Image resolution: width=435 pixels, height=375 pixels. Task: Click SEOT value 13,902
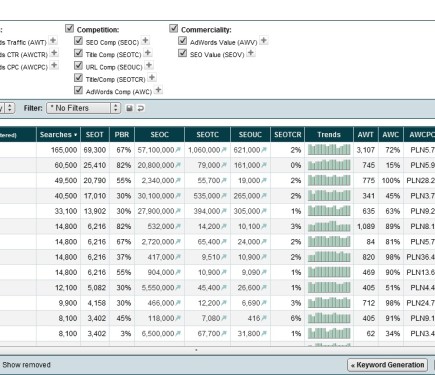(x=95, y=211)
